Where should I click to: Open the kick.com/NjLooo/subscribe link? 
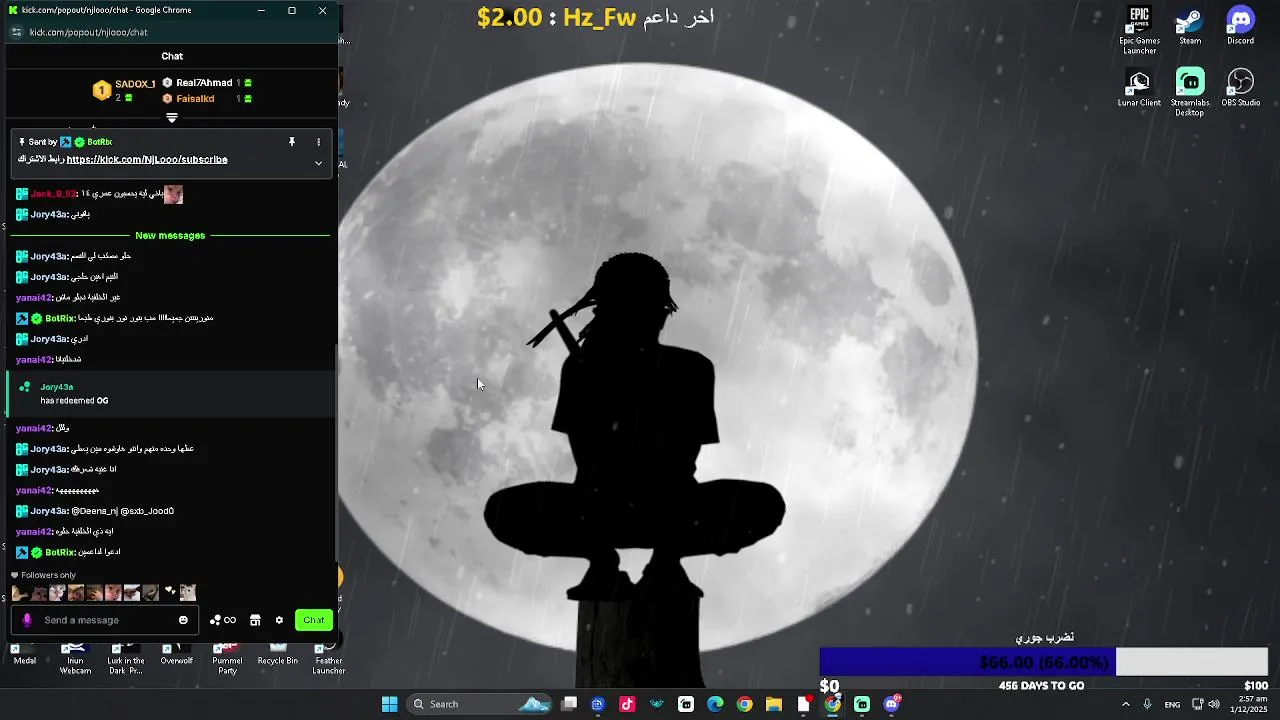click(x=147, y=159)
